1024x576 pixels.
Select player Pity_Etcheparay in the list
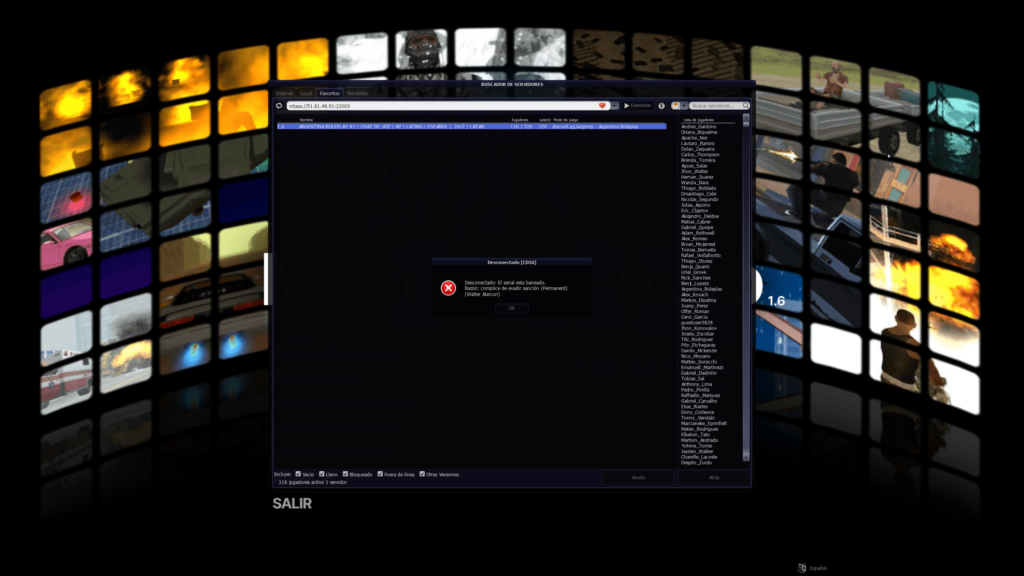[x=698, y=345]
